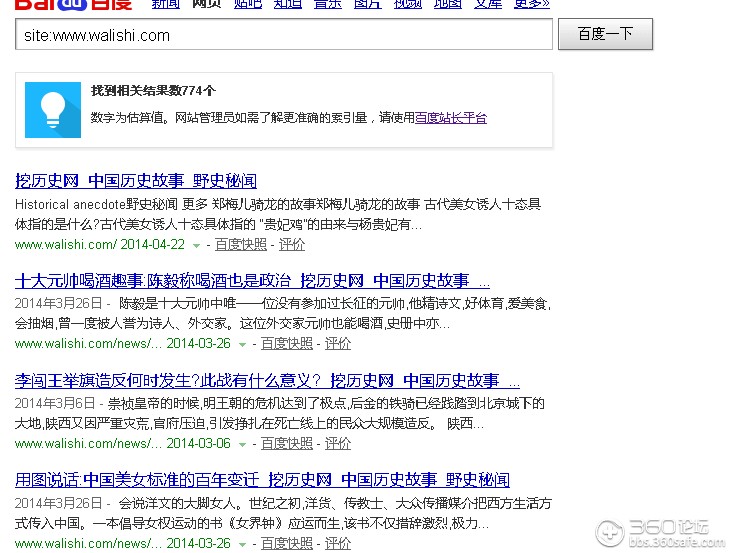Expand the arrow under 十大元帅喝酒趣事 result
The width and height of the screenshot is (731, 553).
click(x=243, y=344)
